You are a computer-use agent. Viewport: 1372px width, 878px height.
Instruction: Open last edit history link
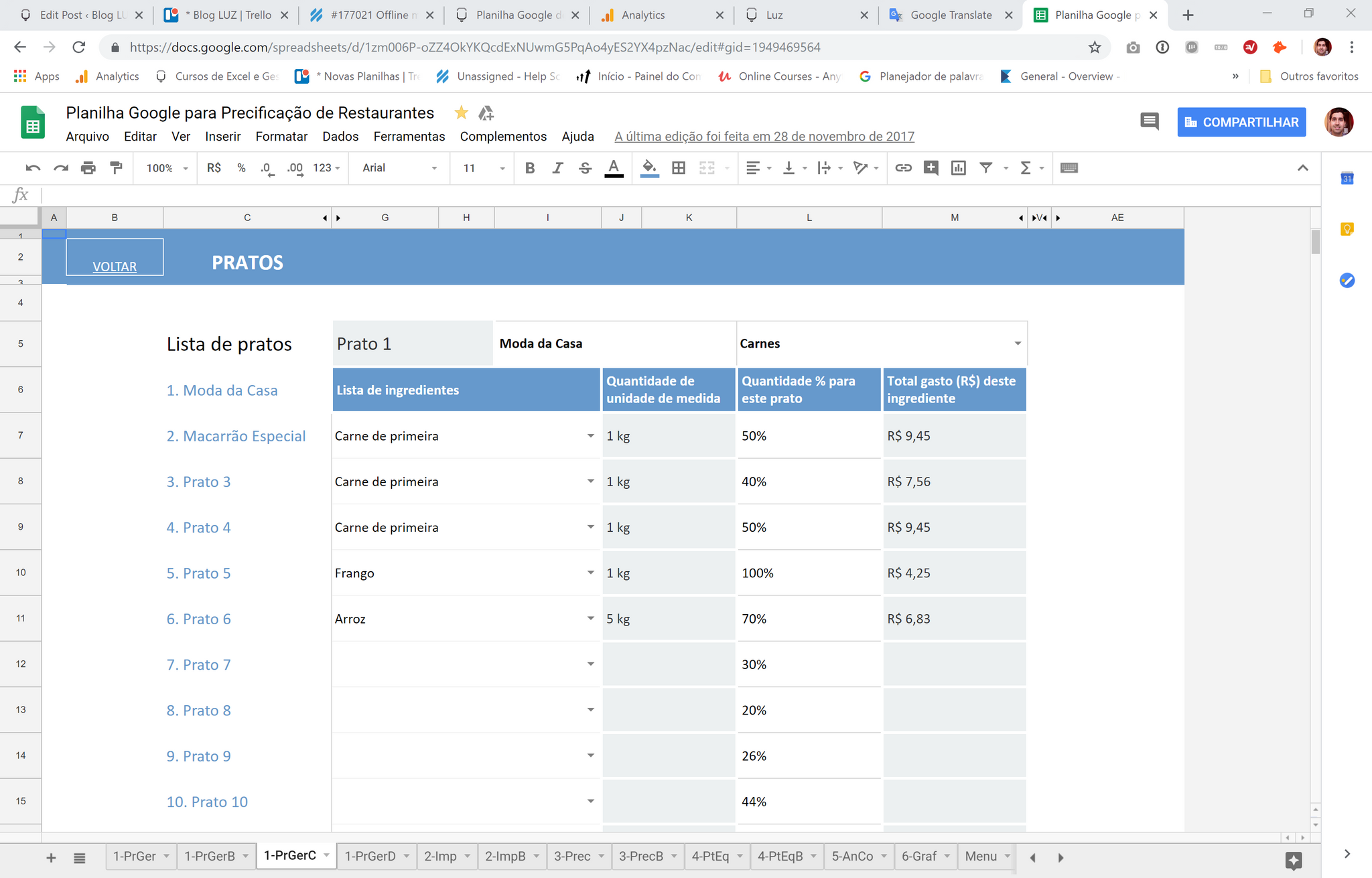764,137
